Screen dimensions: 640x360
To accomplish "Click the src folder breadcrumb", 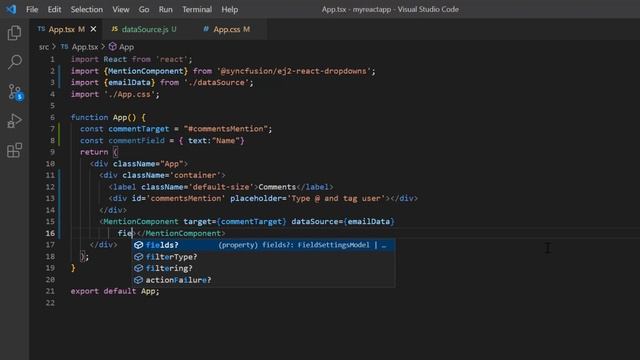I will tap(44, 47).
